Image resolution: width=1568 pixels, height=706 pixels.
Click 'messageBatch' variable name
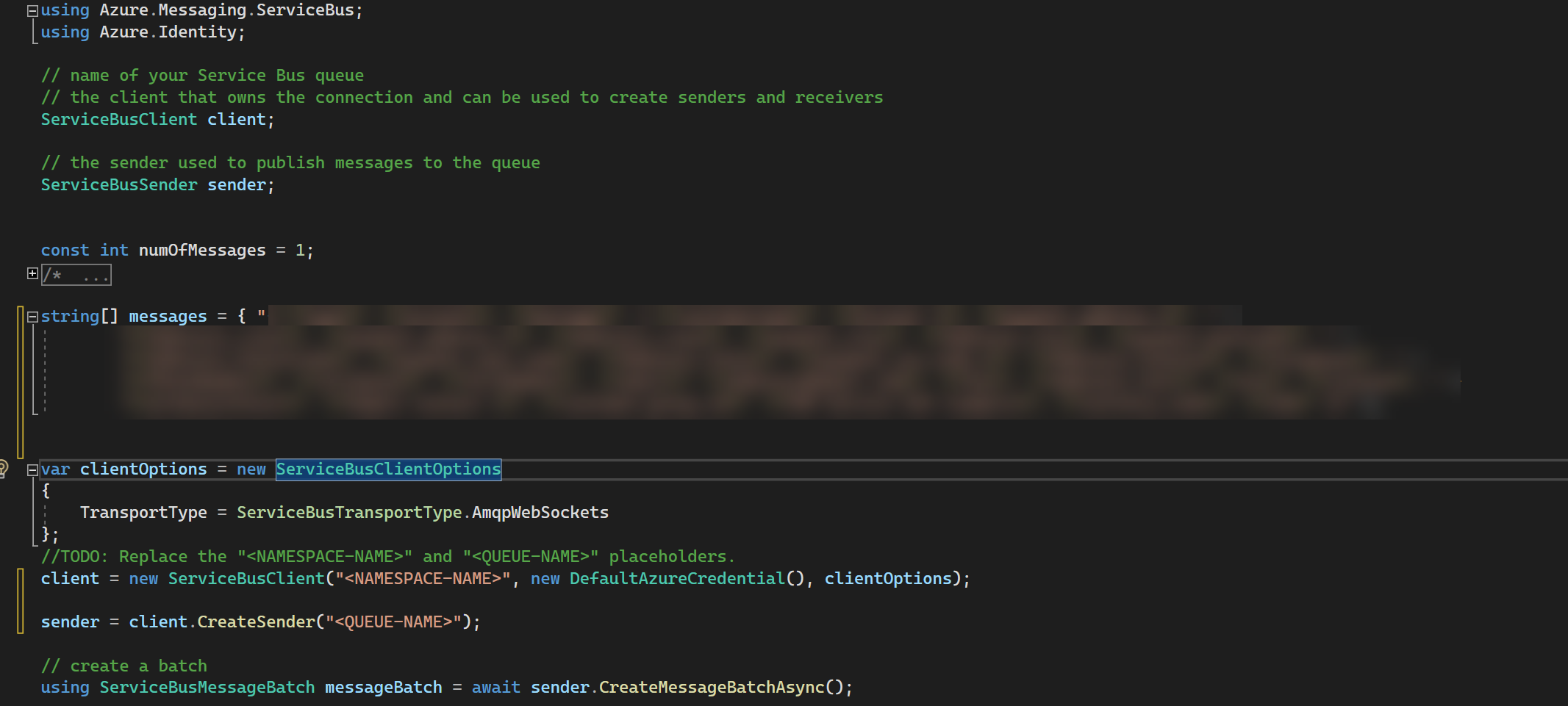point(384,688)
